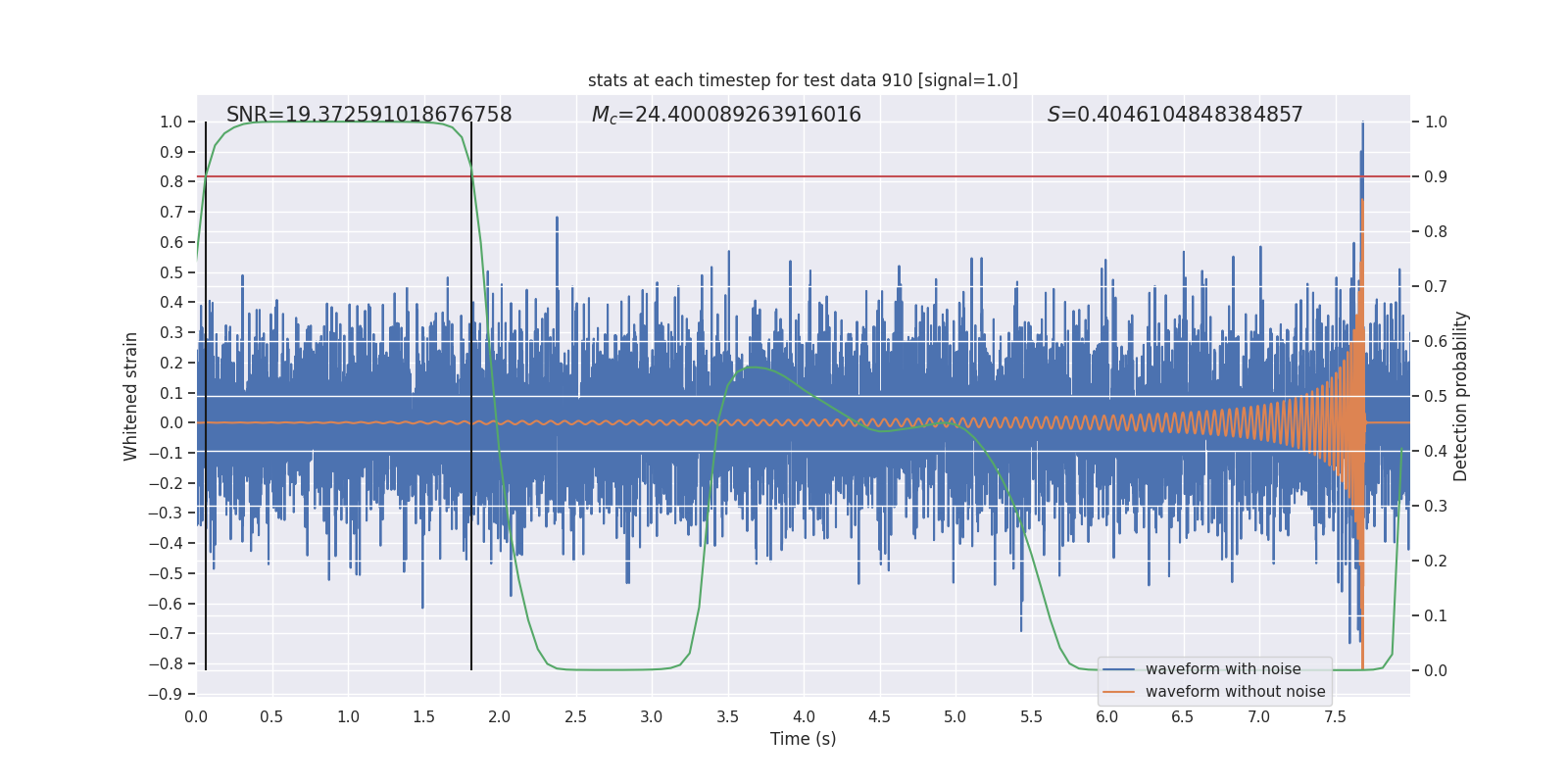1568x784 pixels.
Task: Click the chirp mass Mc annotation text
Action: [x=726, y=115]
